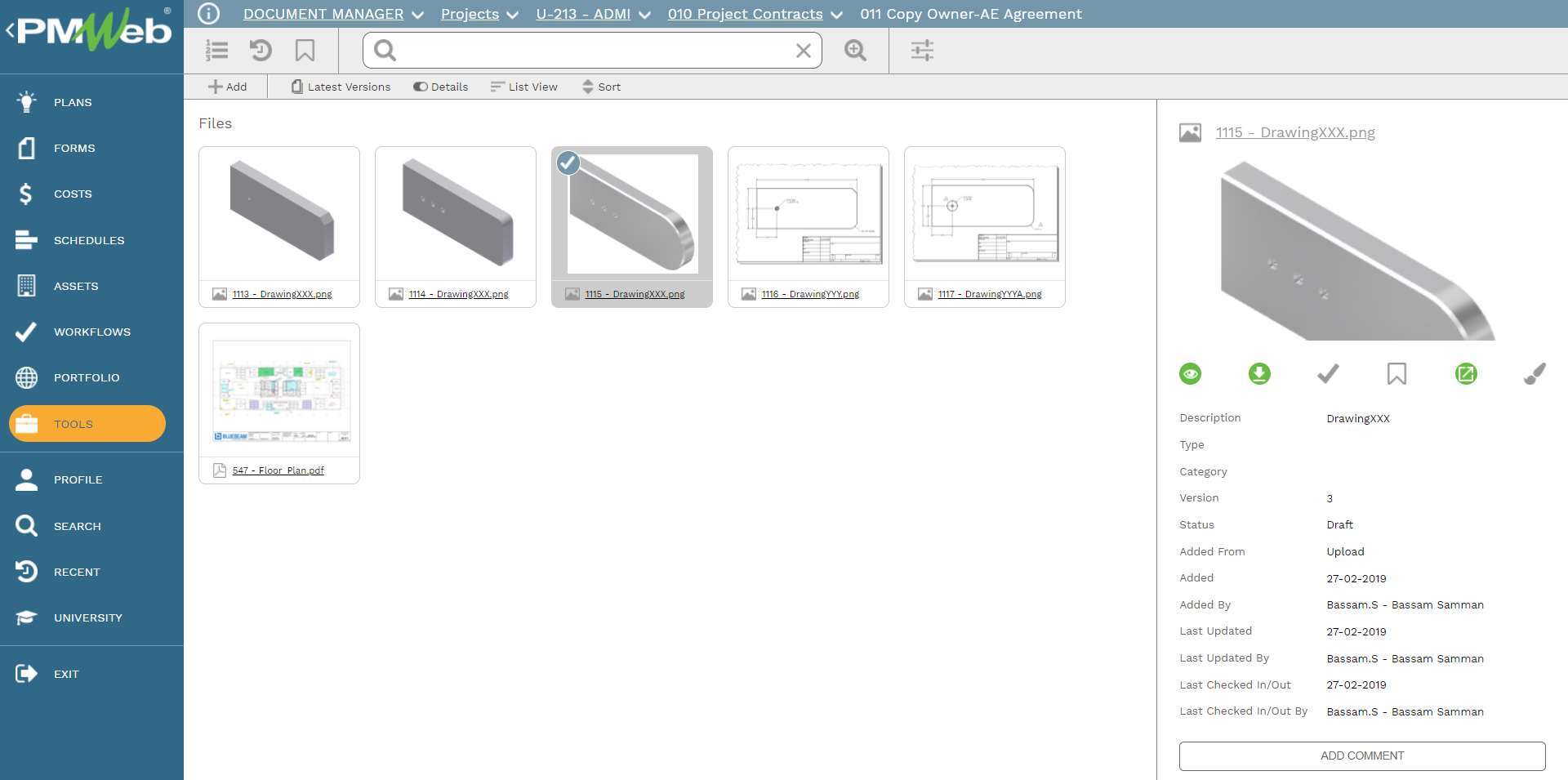Click the large preview image in details panel
Image resolution: width=1568 pixels, height=780 pixels.
[1357, 250]
